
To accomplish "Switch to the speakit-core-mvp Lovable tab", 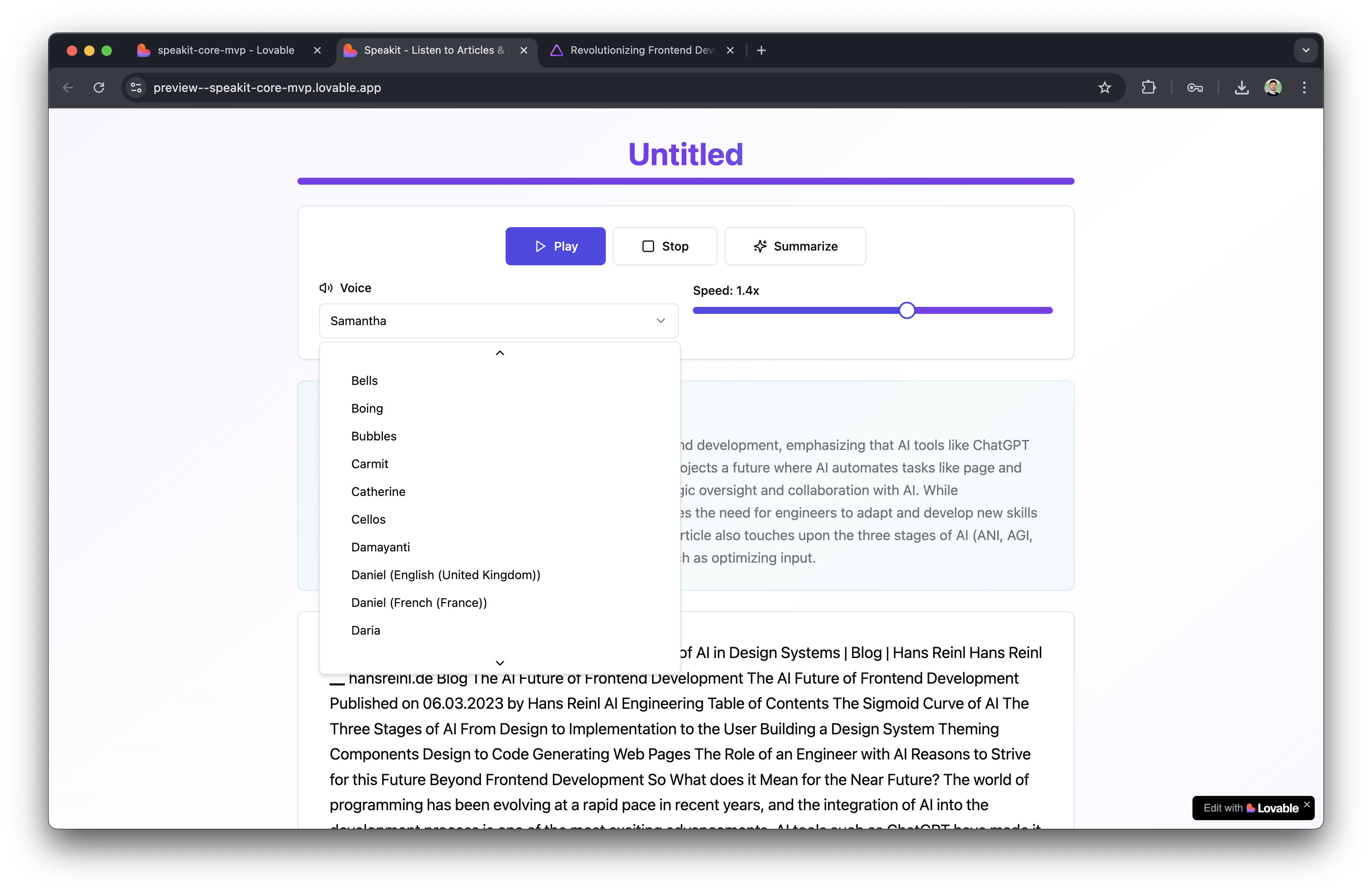I will [226, 51].
